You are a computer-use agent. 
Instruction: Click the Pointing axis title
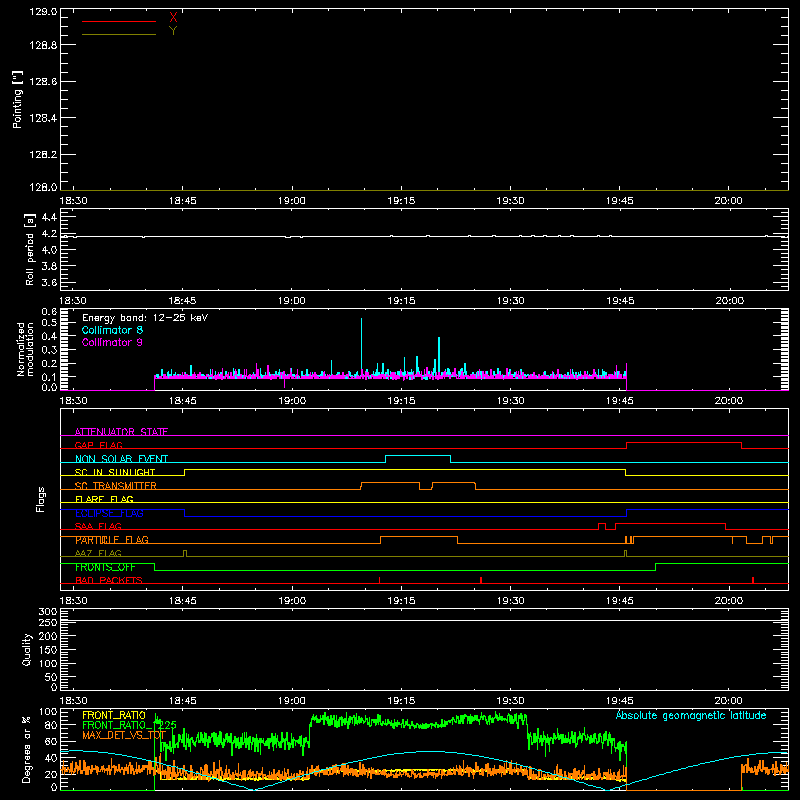click(18, 99)
